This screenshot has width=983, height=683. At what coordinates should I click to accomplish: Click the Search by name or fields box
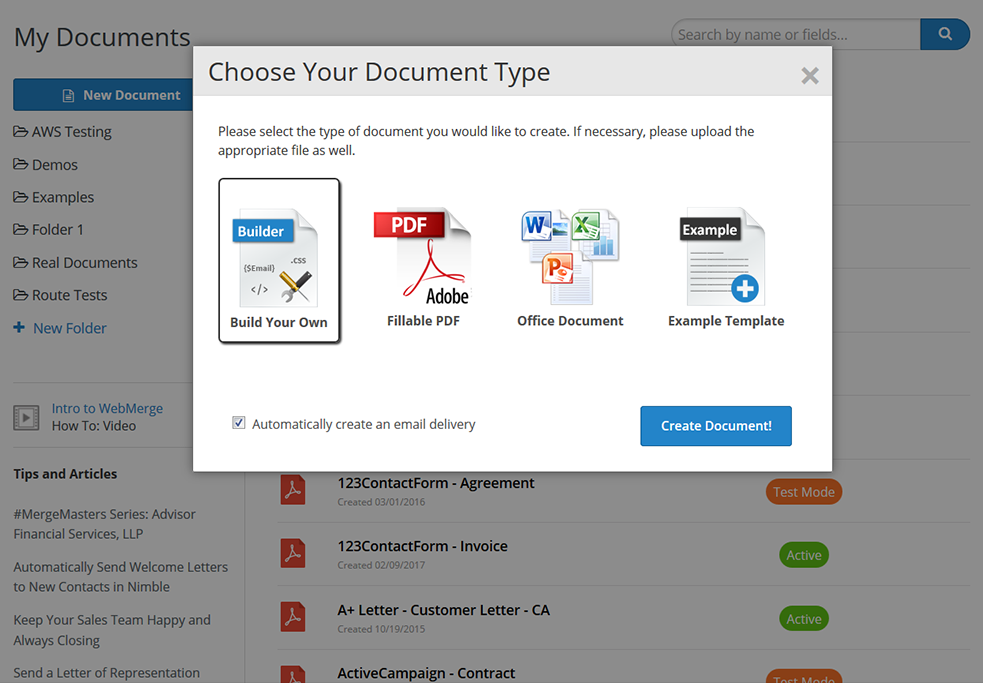coord(795,34)
